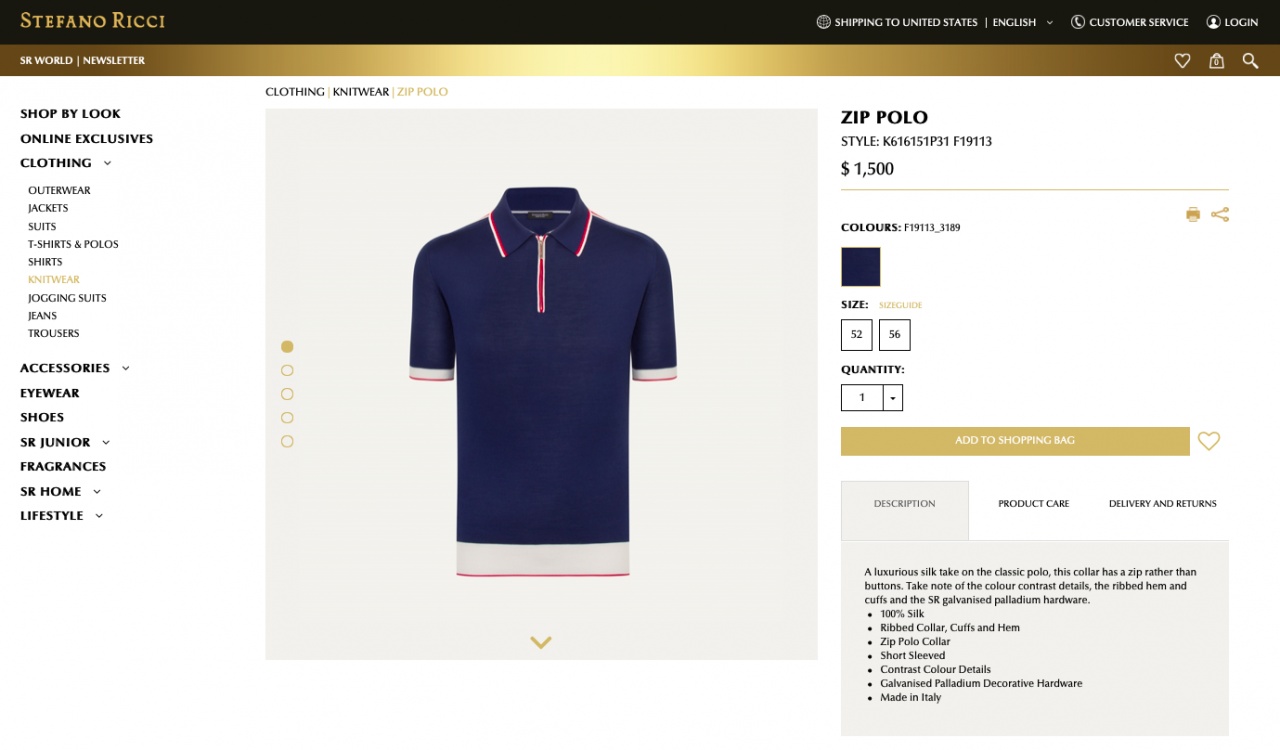The width and height of the screenshot is (1280, 750).
Task: Print the product page via printer icon
Action: (x=1193, y=214)
